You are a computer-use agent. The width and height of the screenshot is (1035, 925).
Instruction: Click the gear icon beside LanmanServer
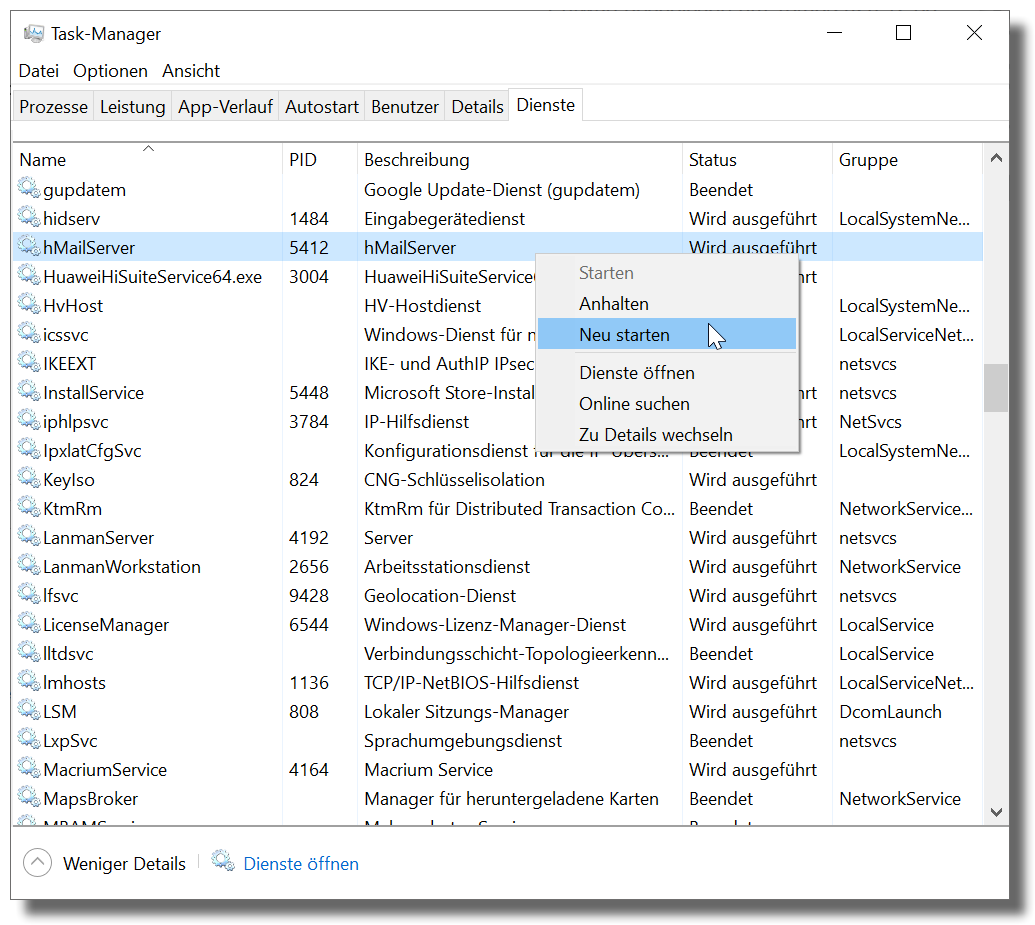(28, 538)
